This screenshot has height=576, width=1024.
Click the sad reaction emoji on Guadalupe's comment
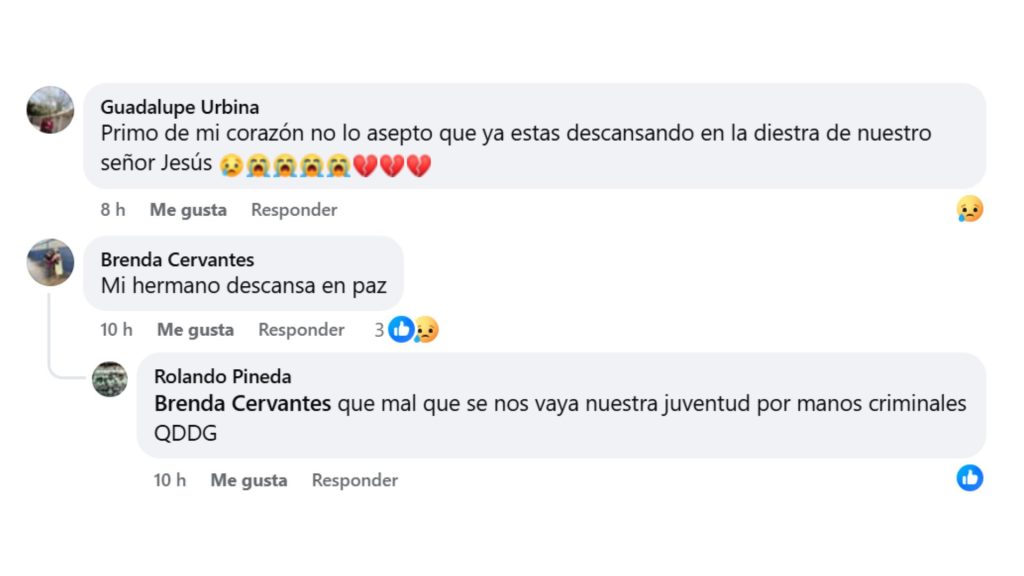point(968,208)
